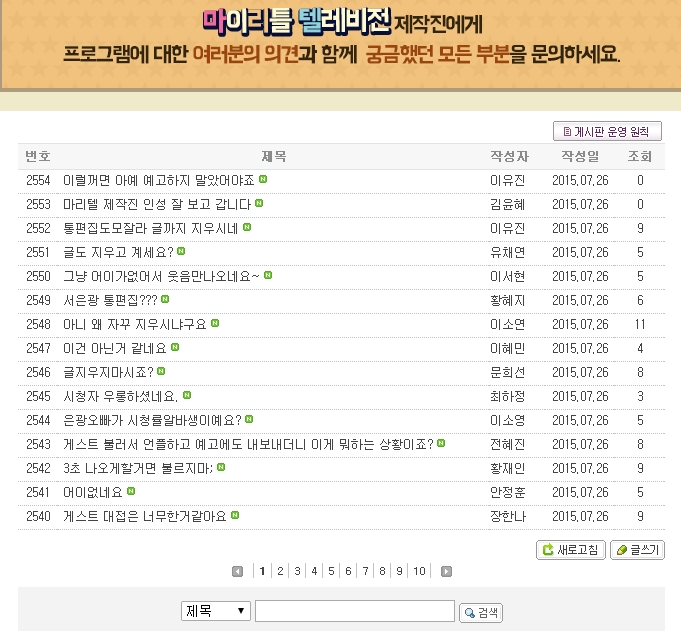Open post '마리텔 제작진 인성 잘 보고 갑니다'

157,204
